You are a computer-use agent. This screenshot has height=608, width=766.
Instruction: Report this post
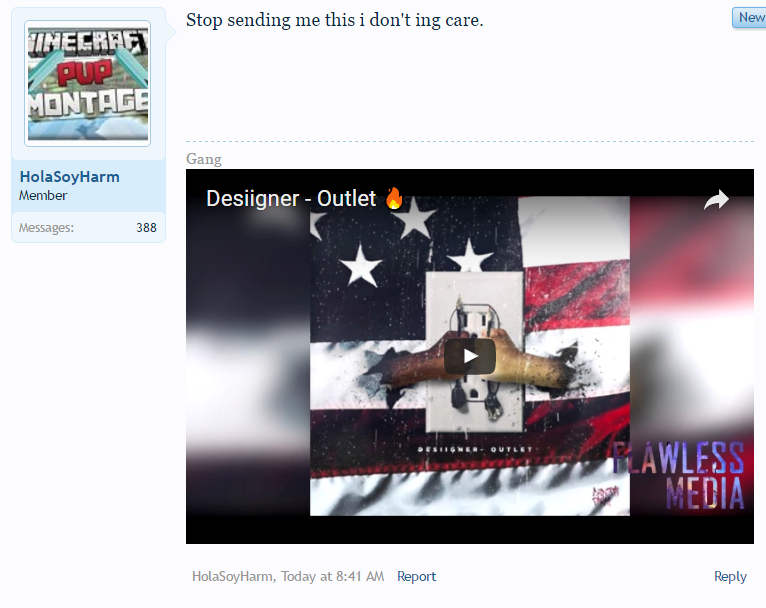(x=416, y=576)
